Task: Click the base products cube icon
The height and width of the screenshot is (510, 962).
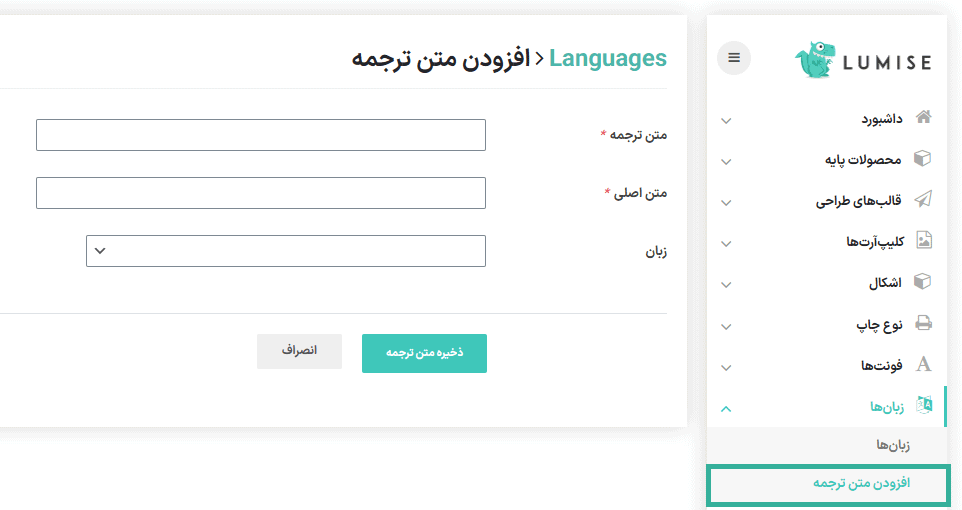Action: pyautogui.click(x=924, y=159)
